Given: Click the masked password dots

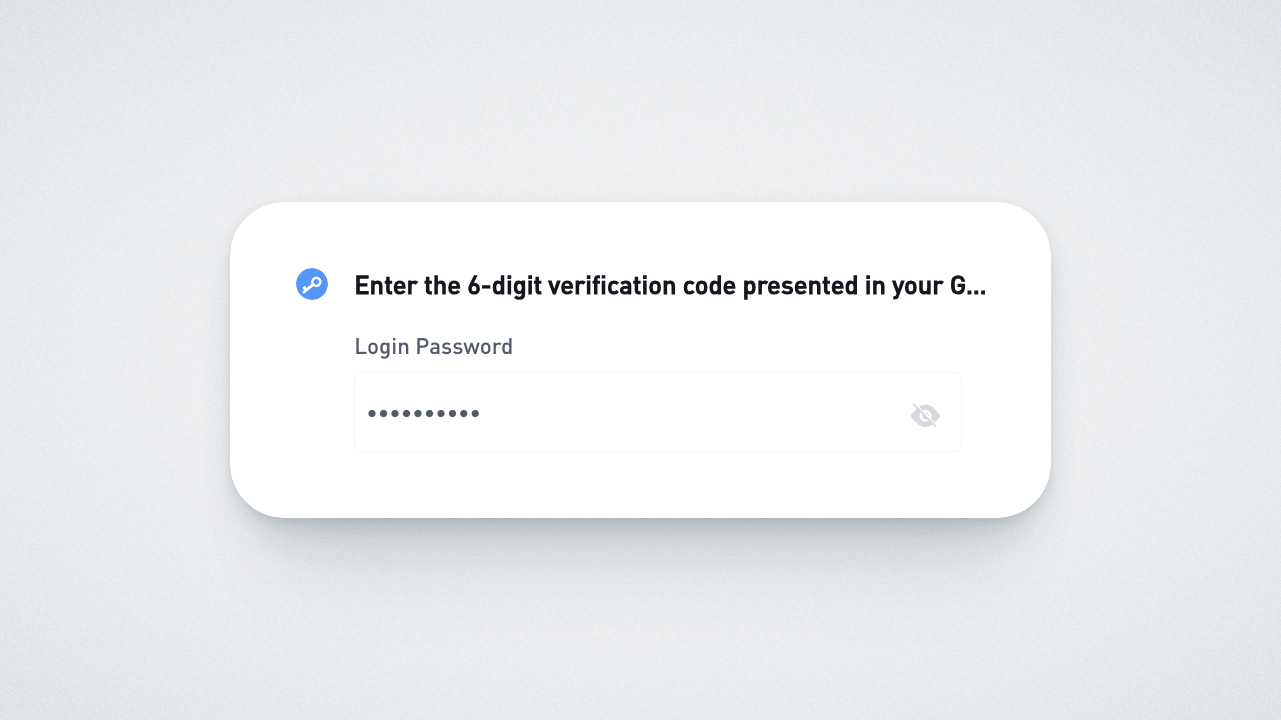Looking at the screenshot, I should point(424,413).
